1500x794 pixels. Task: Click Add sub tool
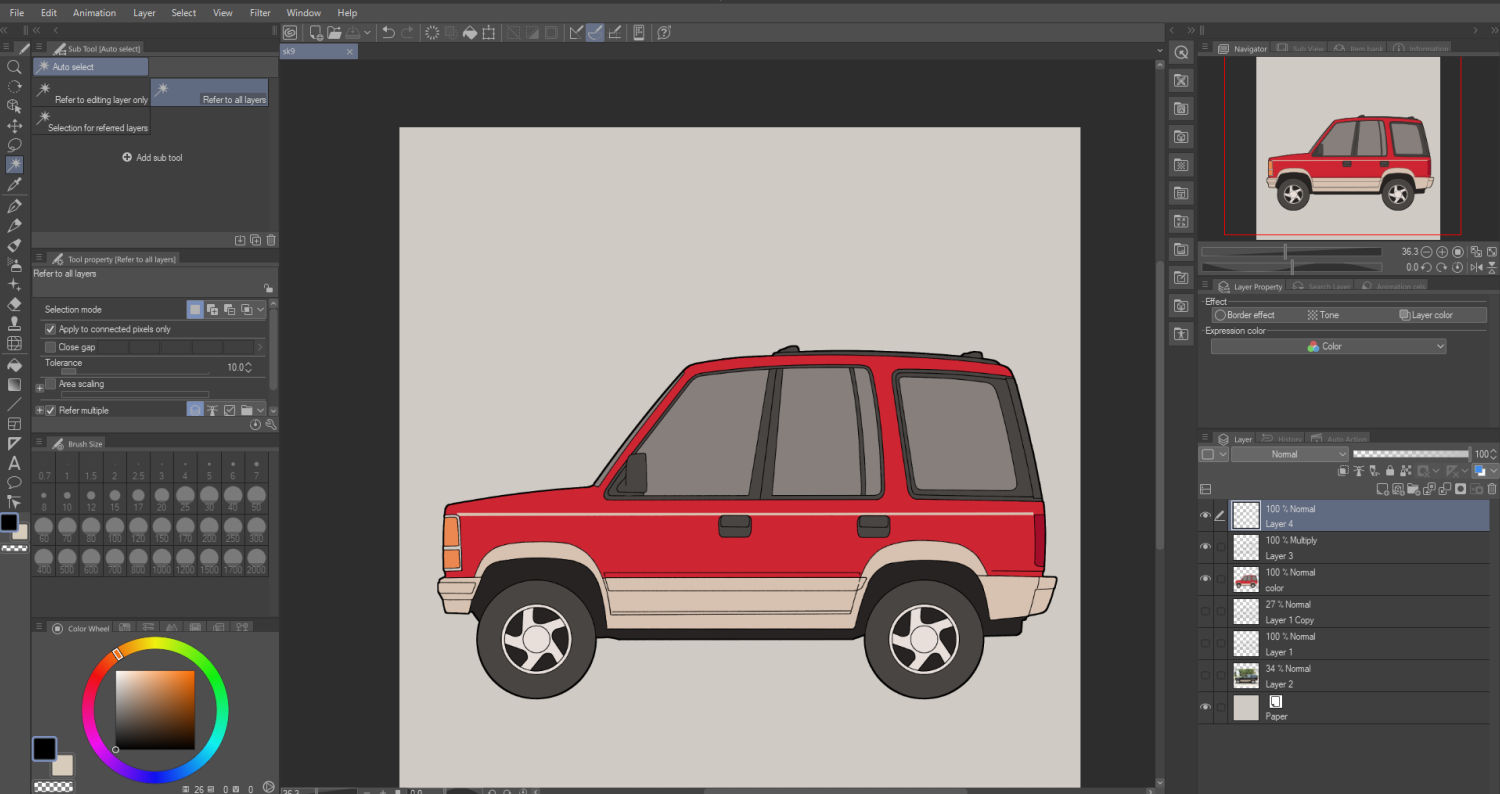coord(152,158)
